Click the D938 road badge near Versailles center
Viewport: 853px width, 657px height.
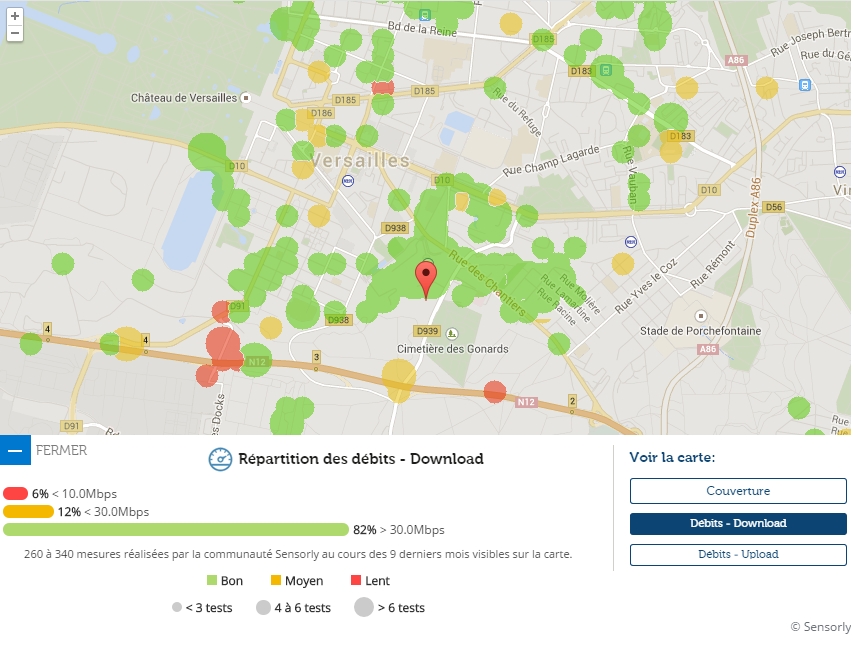[395, 228]
